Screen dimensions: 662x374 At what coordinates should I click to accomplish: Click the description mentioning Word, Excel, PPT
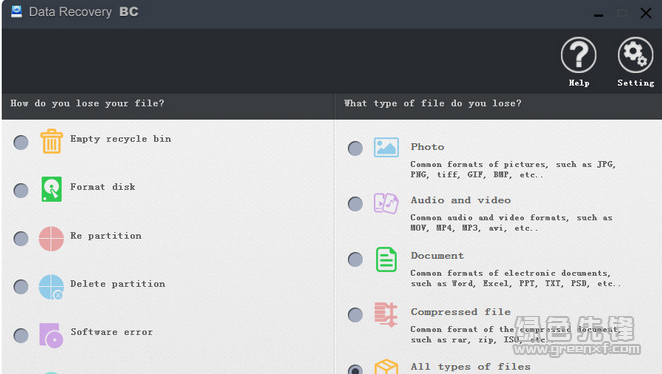coord(515,278)
